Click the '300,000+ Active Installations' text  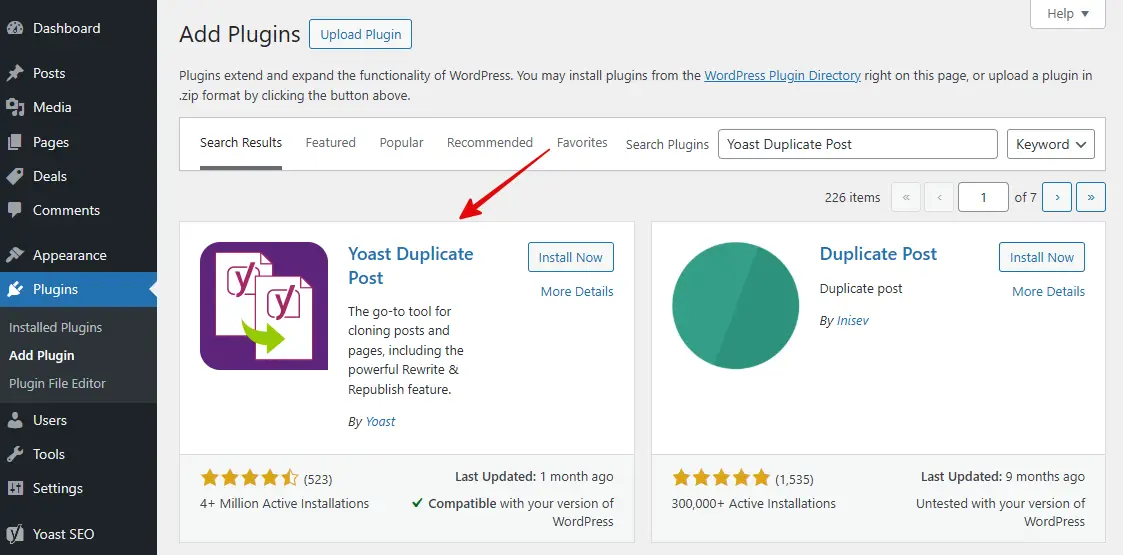[x=753, y=503]
